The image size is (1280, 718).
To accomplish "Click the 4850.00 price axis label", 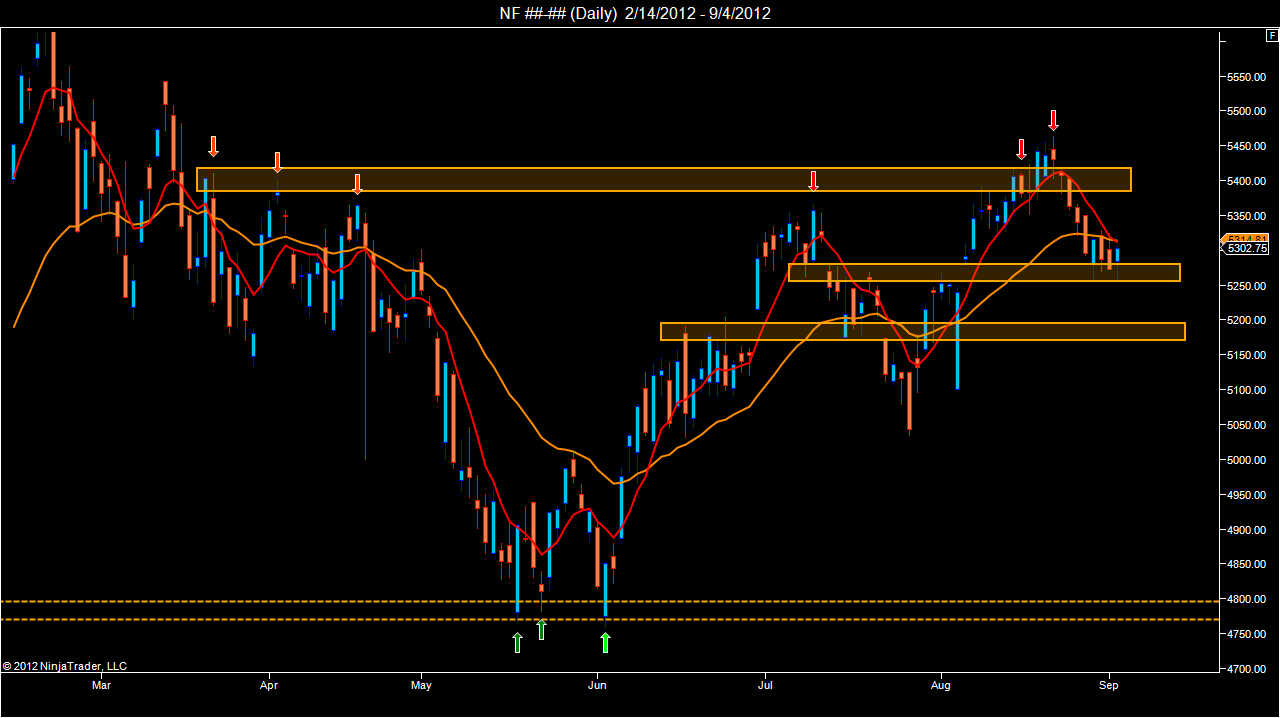I will point(1247,565).
